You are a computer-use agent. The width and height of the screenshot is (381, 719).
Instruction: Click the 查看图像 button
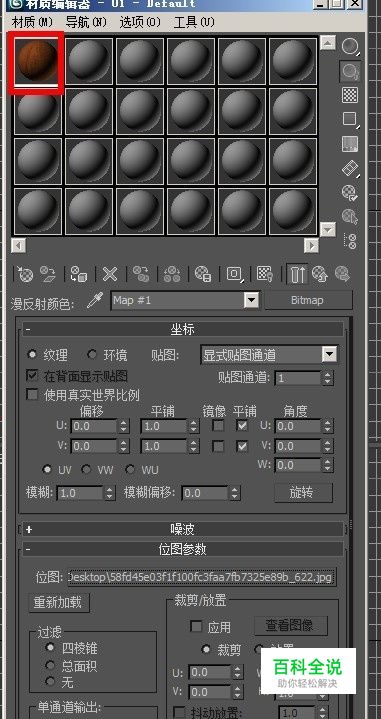coord(291,625)
